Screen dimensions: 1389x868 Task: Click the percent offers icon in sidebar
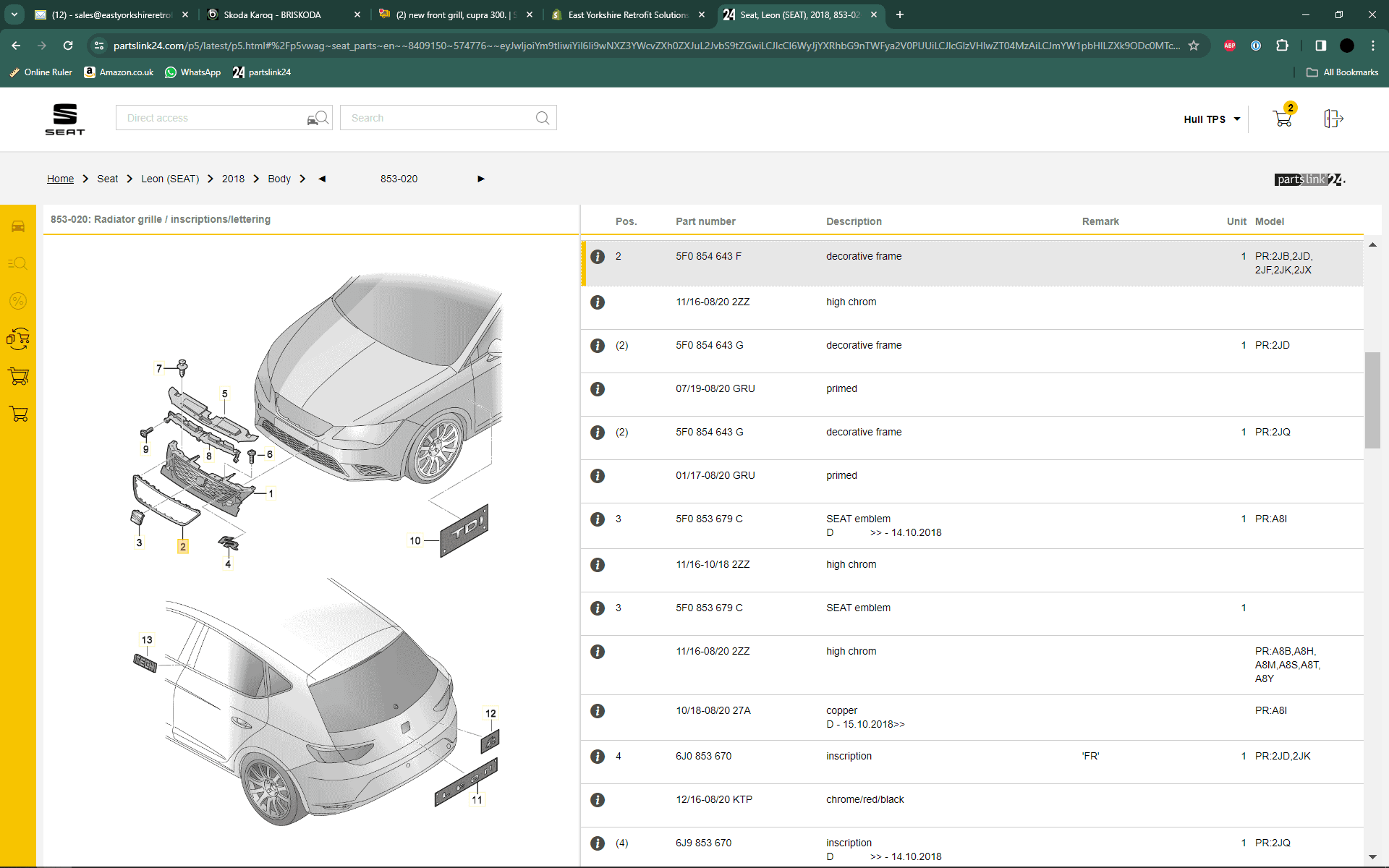18,301
